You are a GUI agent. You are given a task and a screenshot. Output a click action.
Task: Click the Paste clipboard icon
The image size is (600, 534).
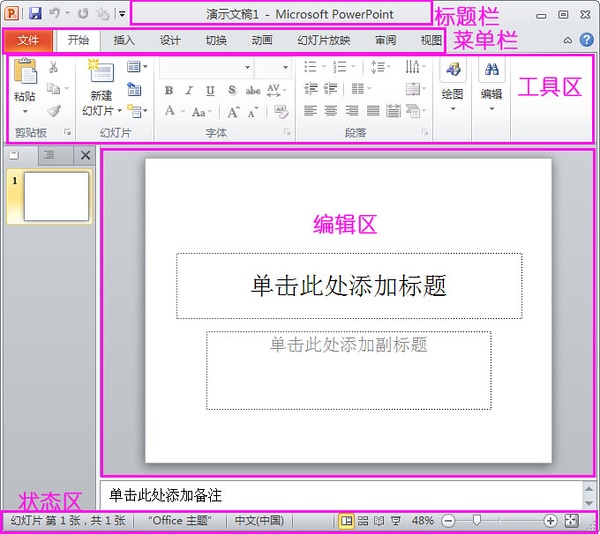pyautogui.click(x=25, y=72)
